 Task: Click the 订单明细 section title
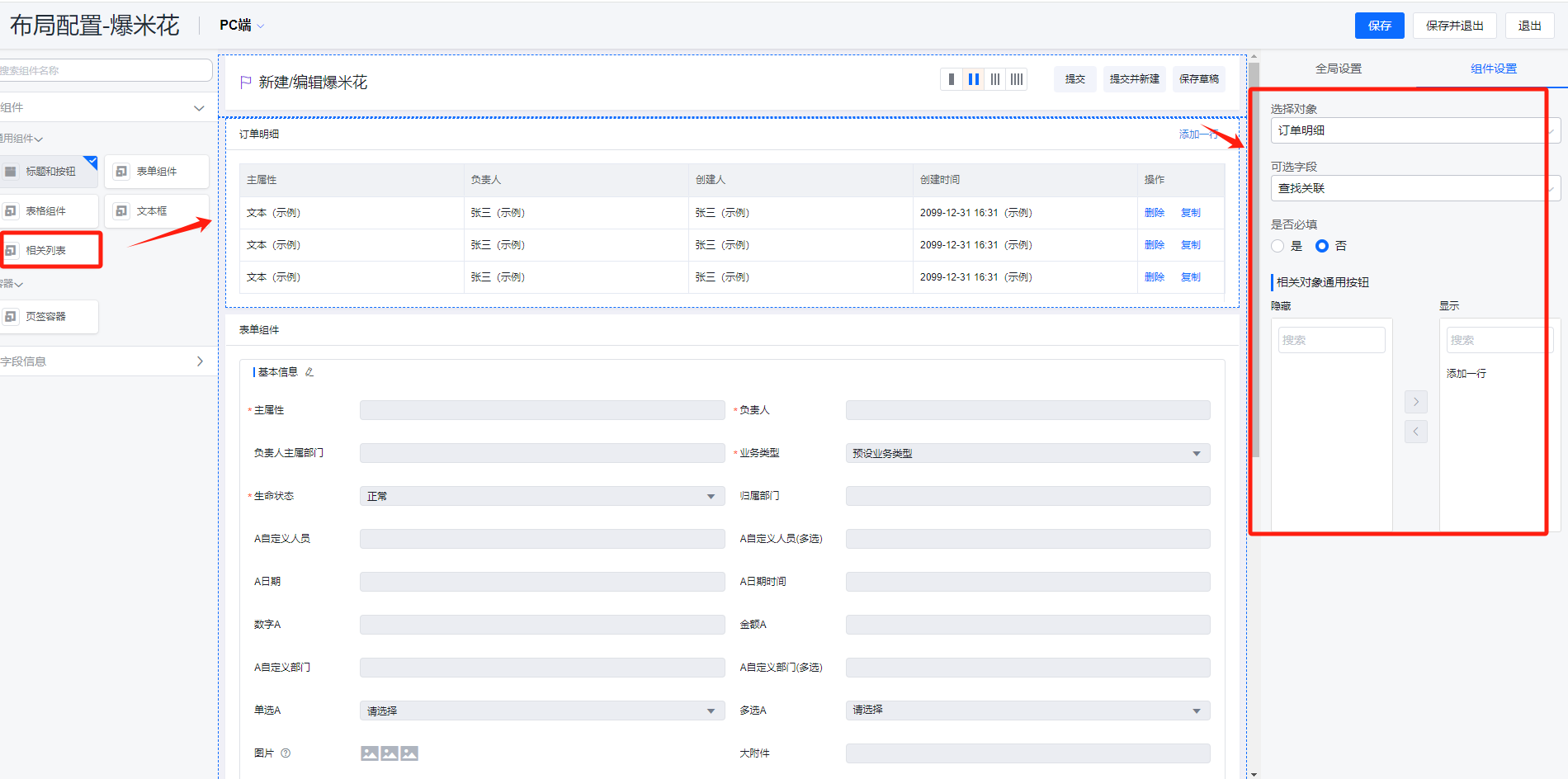tap(259, 135)
